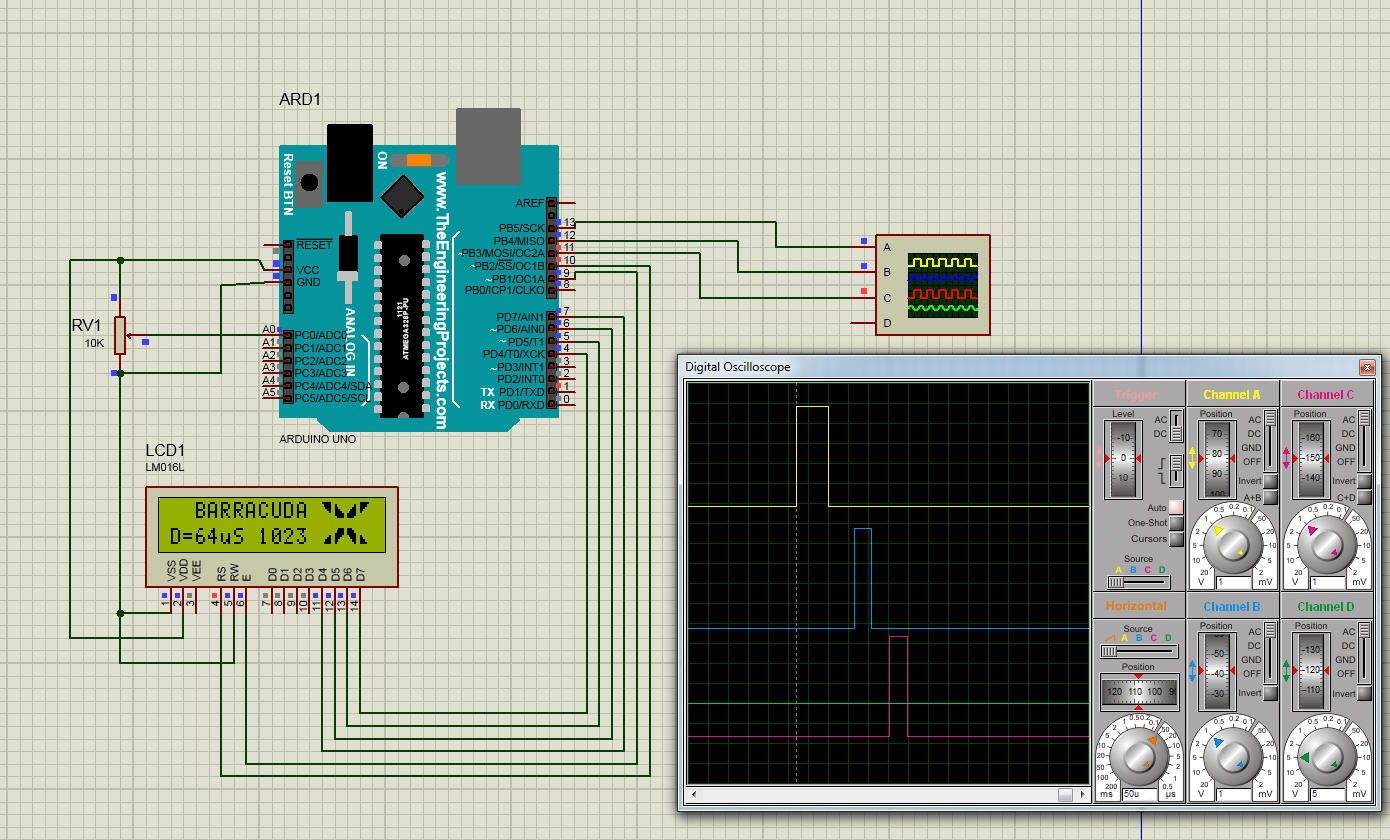Click Arduino AREF pin terminal
Screen dimensions: 1390x840
pyautogui.click(x=554, y=203)
